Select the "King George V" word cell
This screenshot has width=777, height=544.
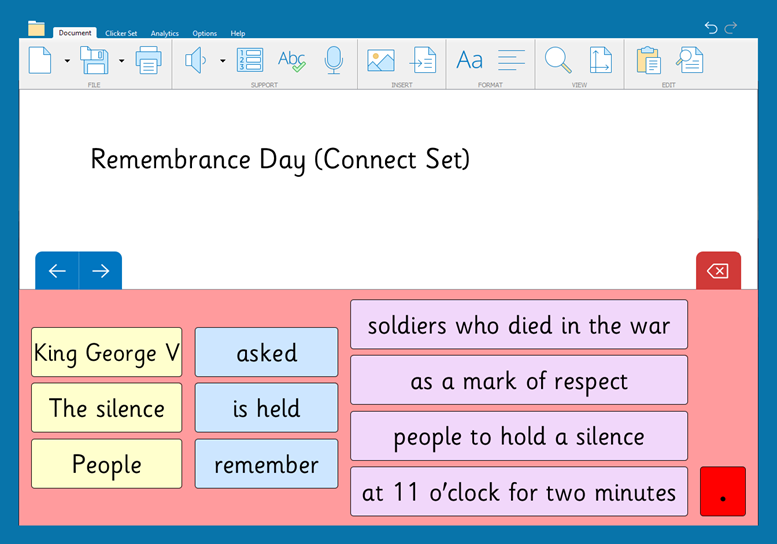(x=106, y=353)
